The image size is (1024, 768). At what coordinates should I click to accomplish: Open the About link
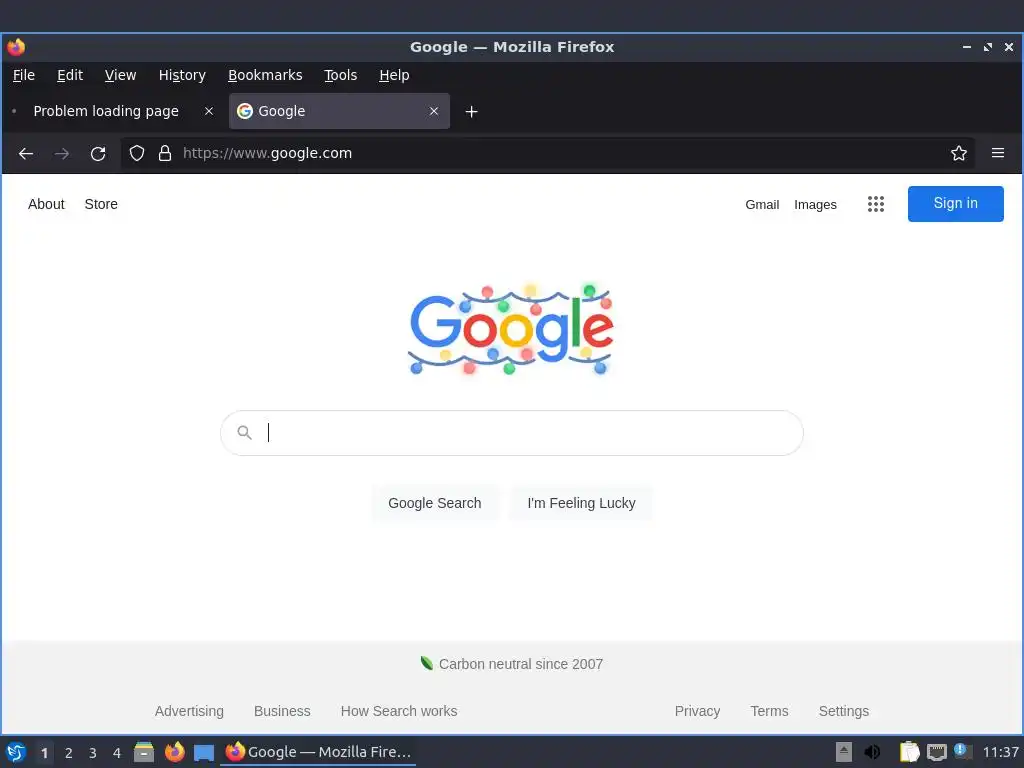click(46, 204)
